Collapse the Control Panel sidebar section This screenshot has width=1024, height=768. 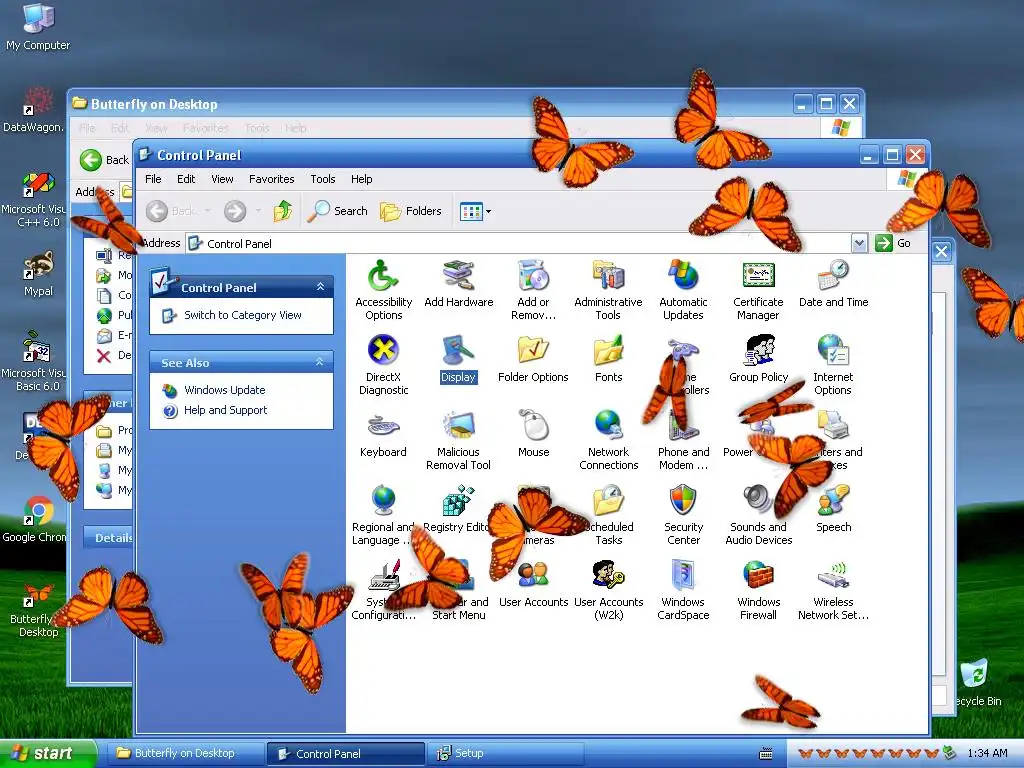(320, 287)
